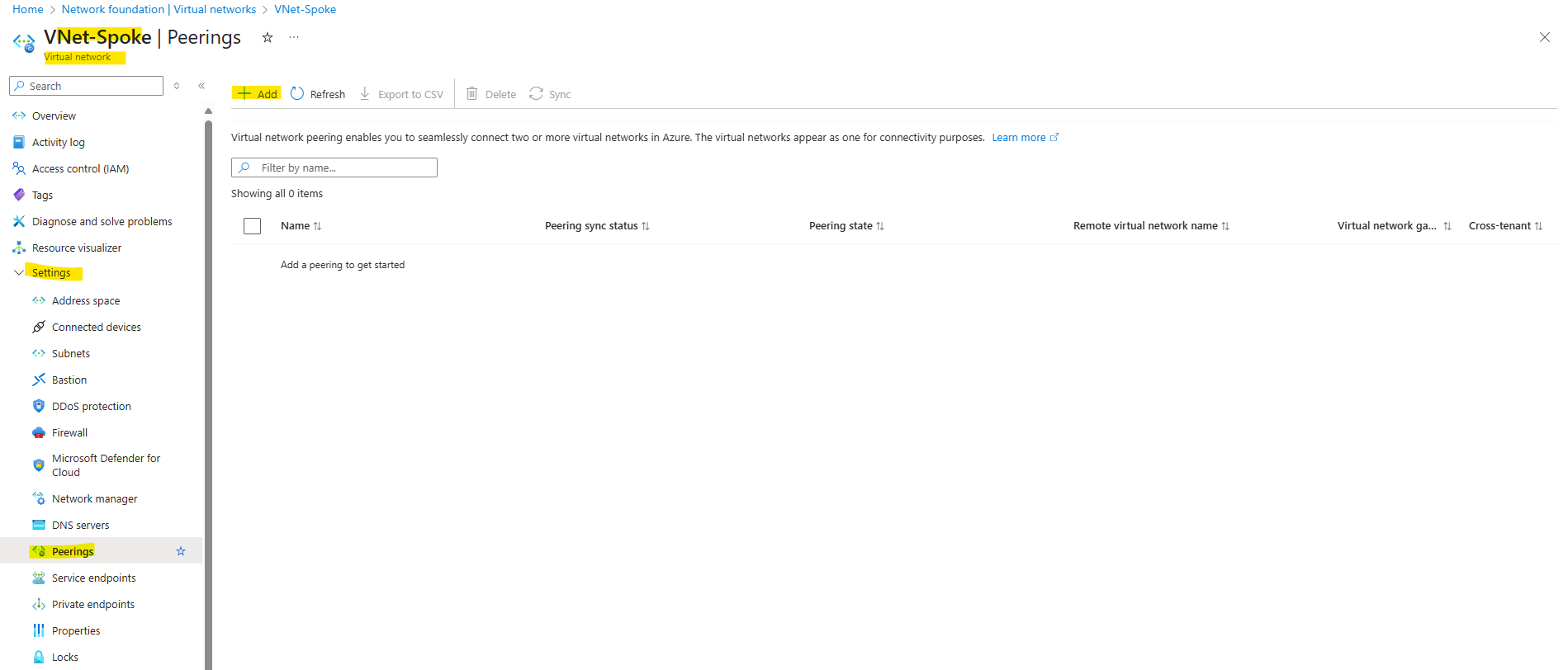Viewport: 1568px width, 670px height.
Task: Click the Tags purple tag icon
Action: pyautogui.click(x=19, y=195)
